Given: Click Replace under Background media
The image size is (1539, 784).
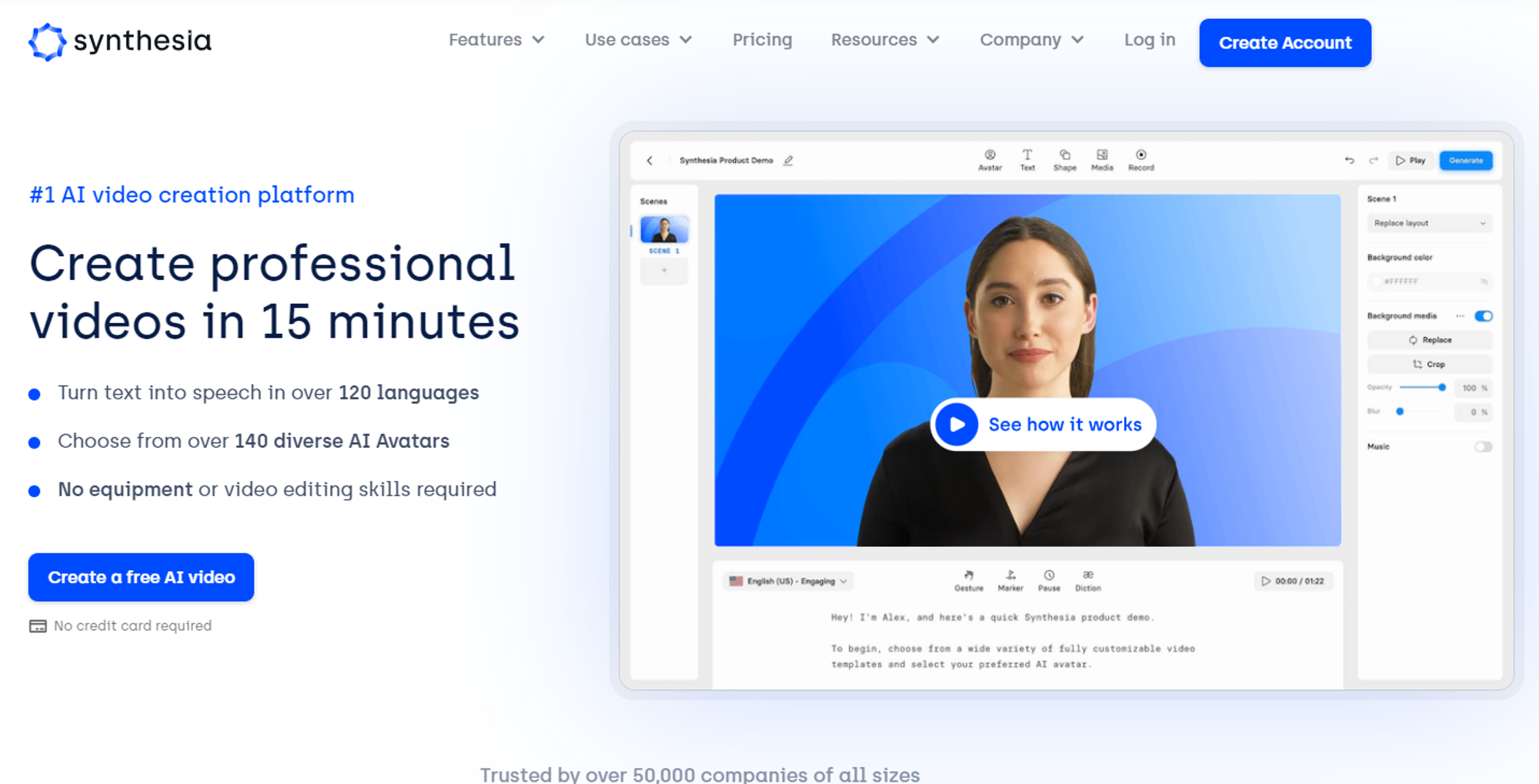Looking at the screenshot, I should click(1430, 340).
